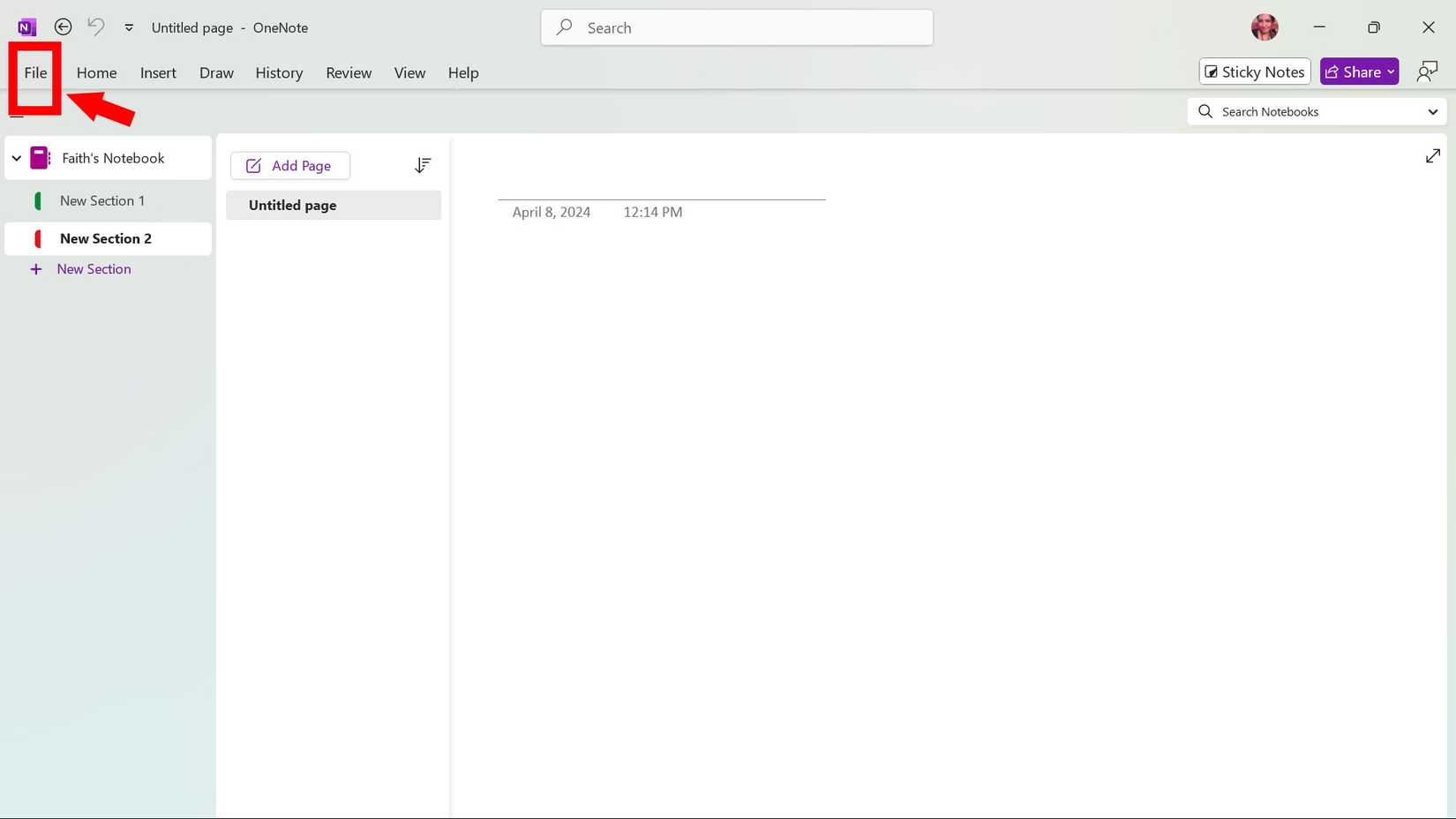Create a section with New Section
Screen dimensions: 1456x819
click(93, 268)
